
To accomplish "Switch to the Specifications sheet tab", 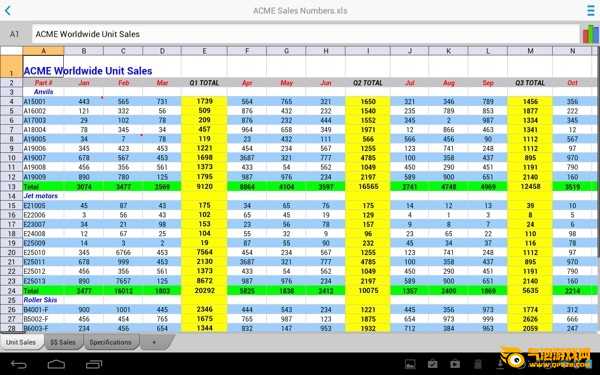I will click(110, 342).
